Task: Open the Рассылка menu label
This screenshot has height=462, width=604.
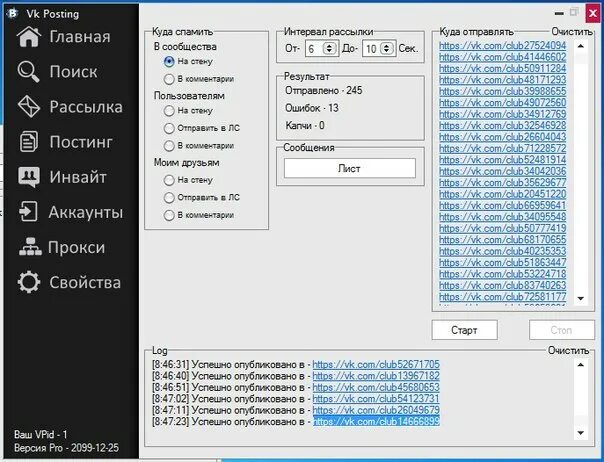Action: pos(86,107)
